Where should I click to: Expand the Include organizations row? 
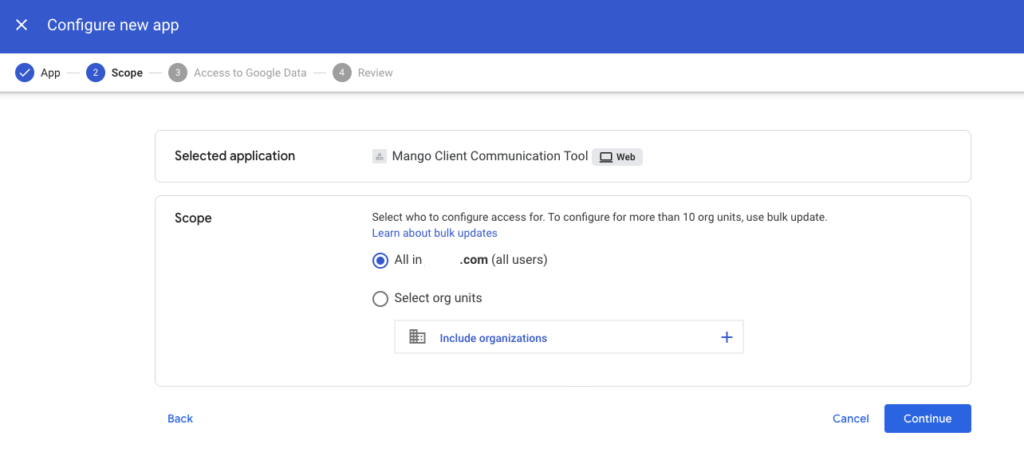coord(569,337)
